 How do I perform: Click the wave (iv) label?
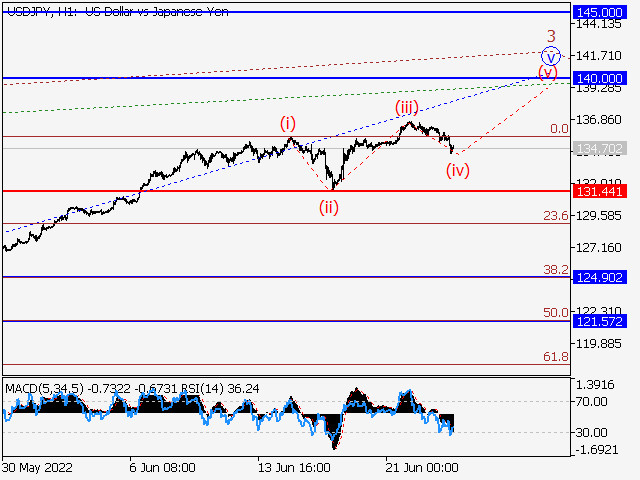click(458, 170)
